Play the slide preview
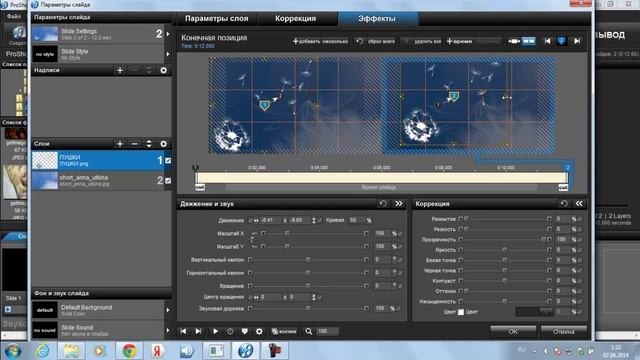 click(215, 331)
